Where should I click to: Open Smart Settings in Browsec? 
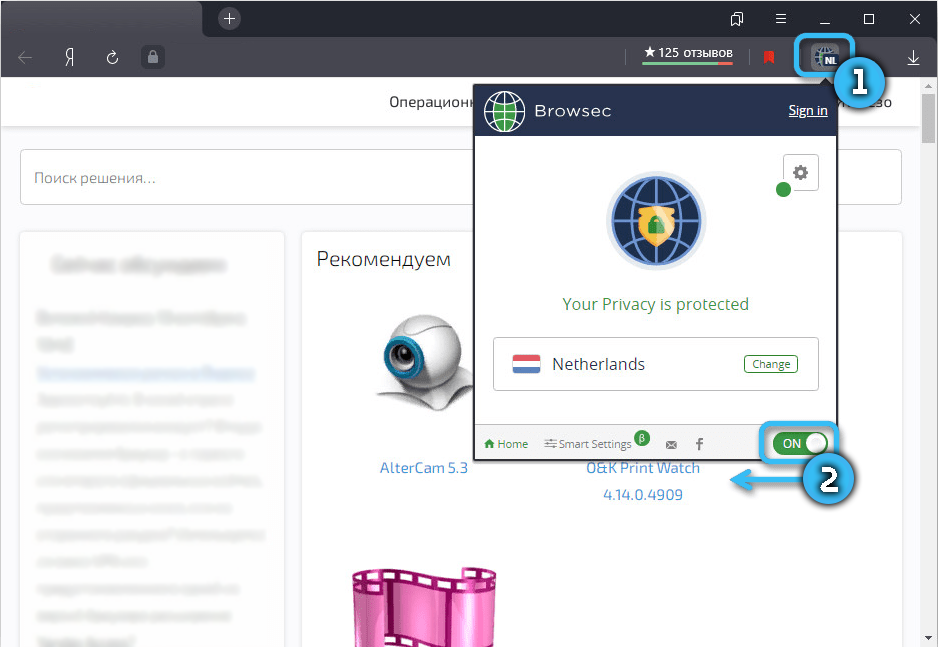588,444
